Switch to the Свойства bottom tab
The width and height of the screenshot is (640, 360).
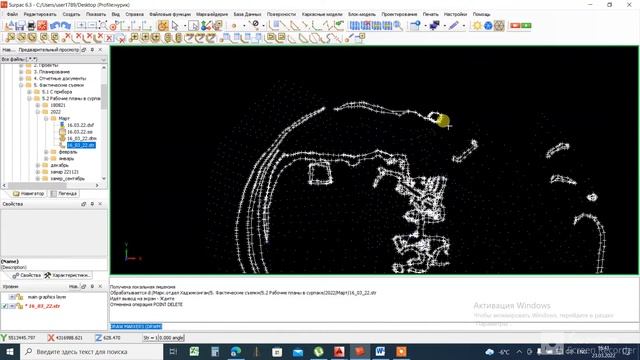tap(27, 275)
